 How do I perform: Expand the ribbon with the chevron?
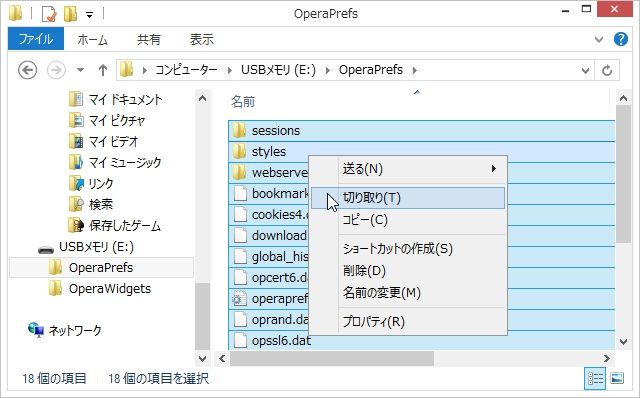pyautogui.click(x=599, y=39)
